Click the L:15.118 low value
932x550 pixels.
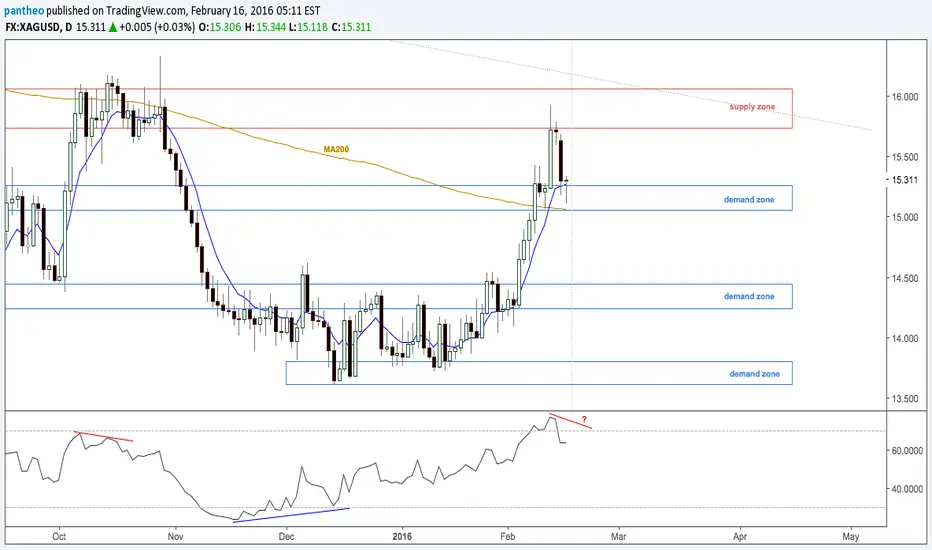point(308,27)
